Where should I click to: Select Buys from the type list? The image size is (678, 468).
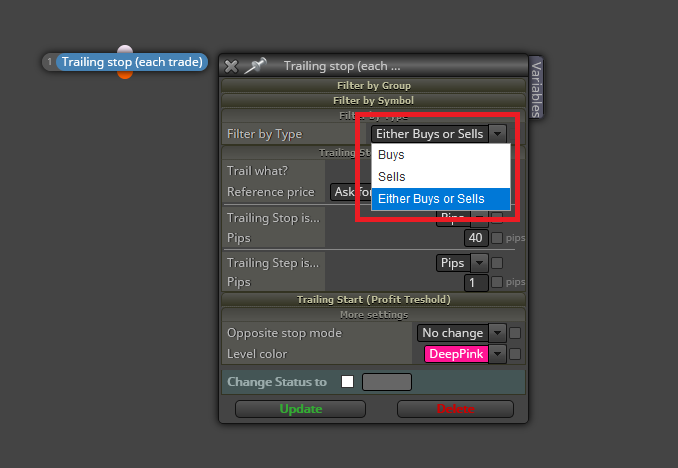441,155
